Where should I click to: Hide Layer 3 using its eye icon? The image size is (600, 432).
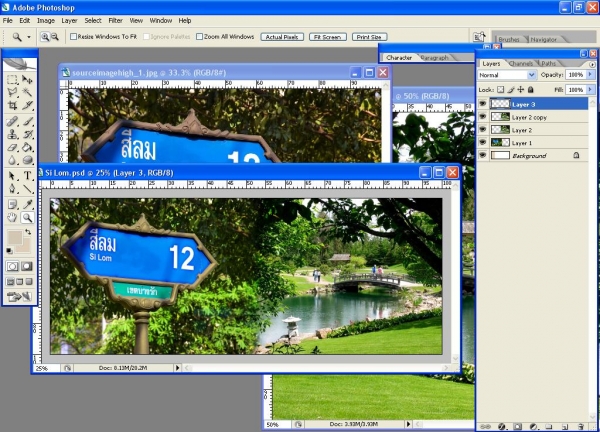(x=483, y=104)
